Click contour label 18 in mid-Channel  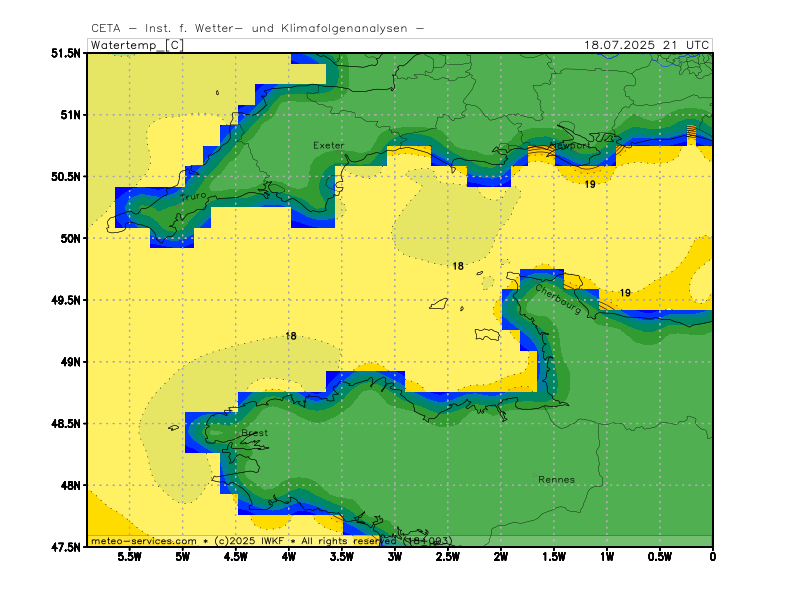click(x=458, y=266)
